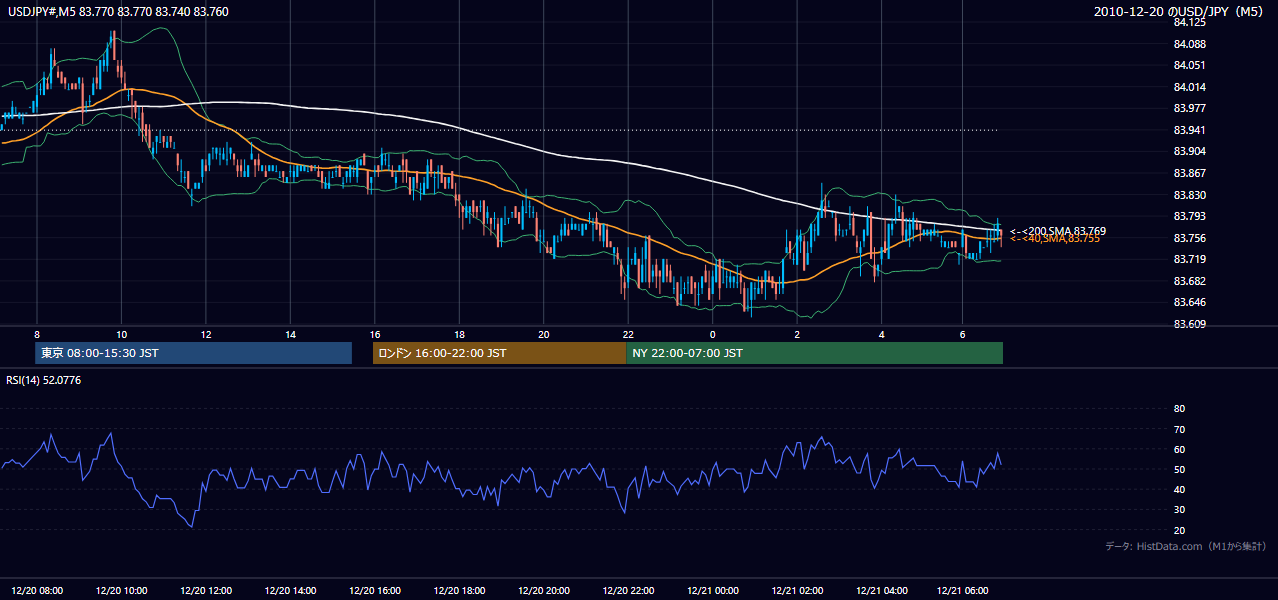Click the 12/20 18:00 time label

(460, 591)
